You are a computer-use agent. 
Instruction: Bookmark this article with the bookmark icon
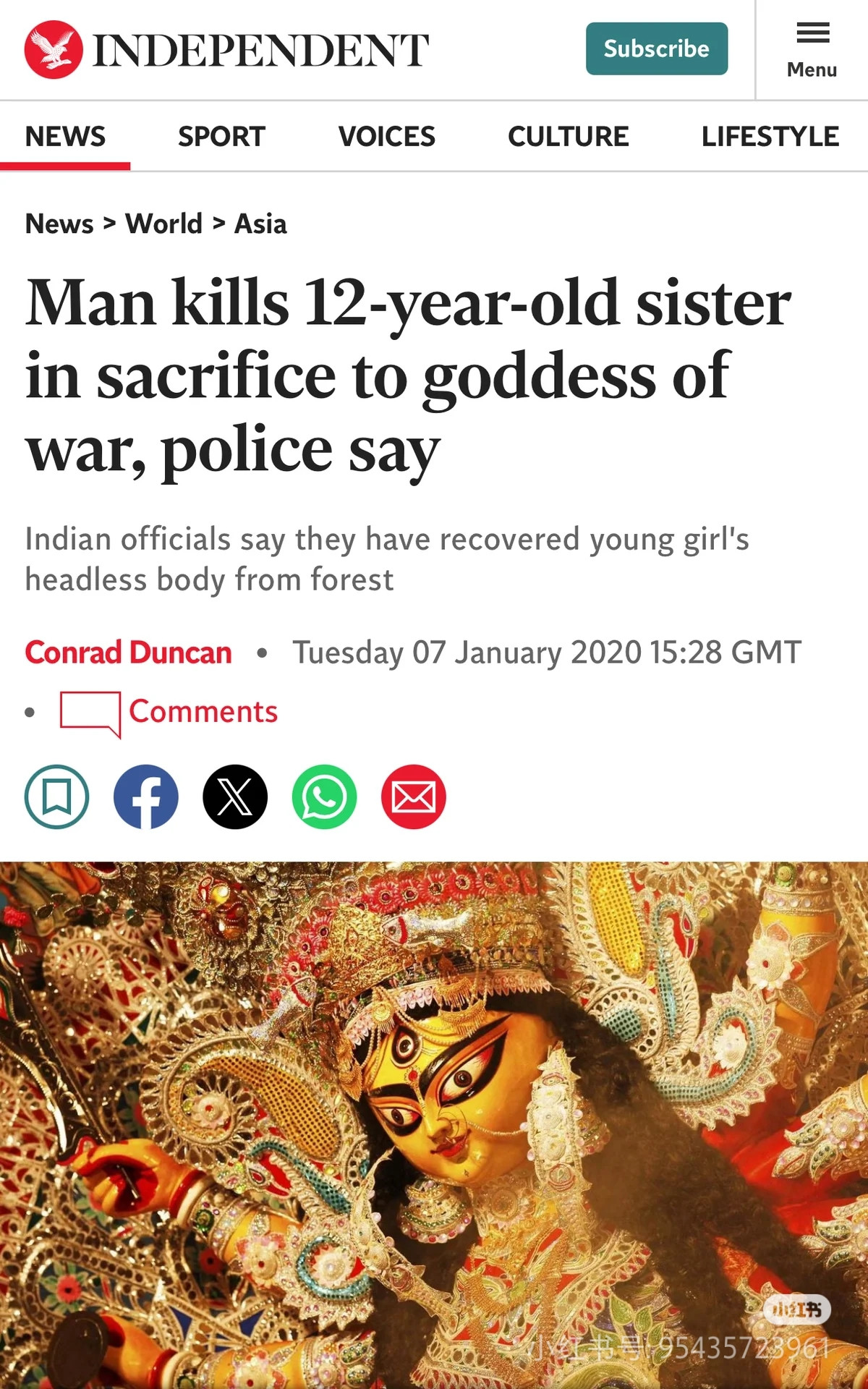pyautogui.click(x=56, y=797)
